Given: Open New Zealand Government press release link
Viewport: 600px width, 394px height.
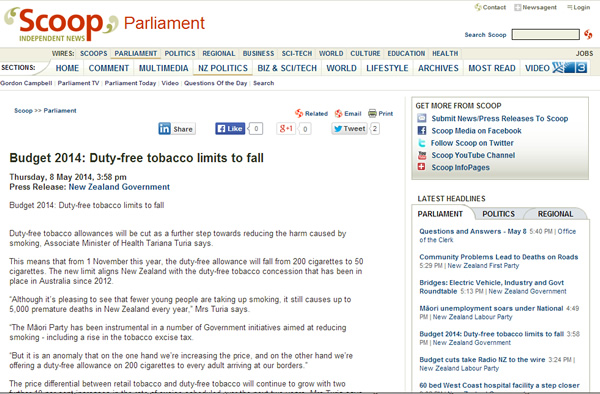Looking at the screenshot, I should pos(119,187).
